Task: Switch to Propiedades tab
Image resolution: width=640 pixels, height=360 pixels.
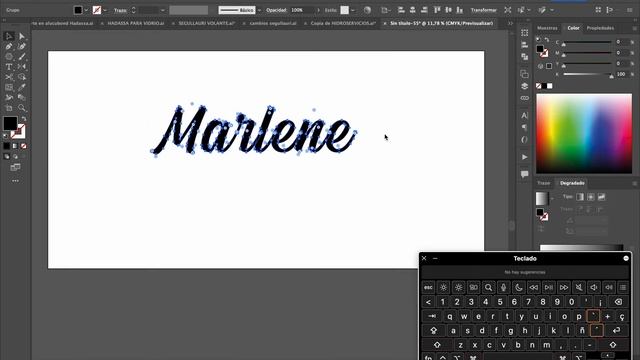Action: pos(600,28)
